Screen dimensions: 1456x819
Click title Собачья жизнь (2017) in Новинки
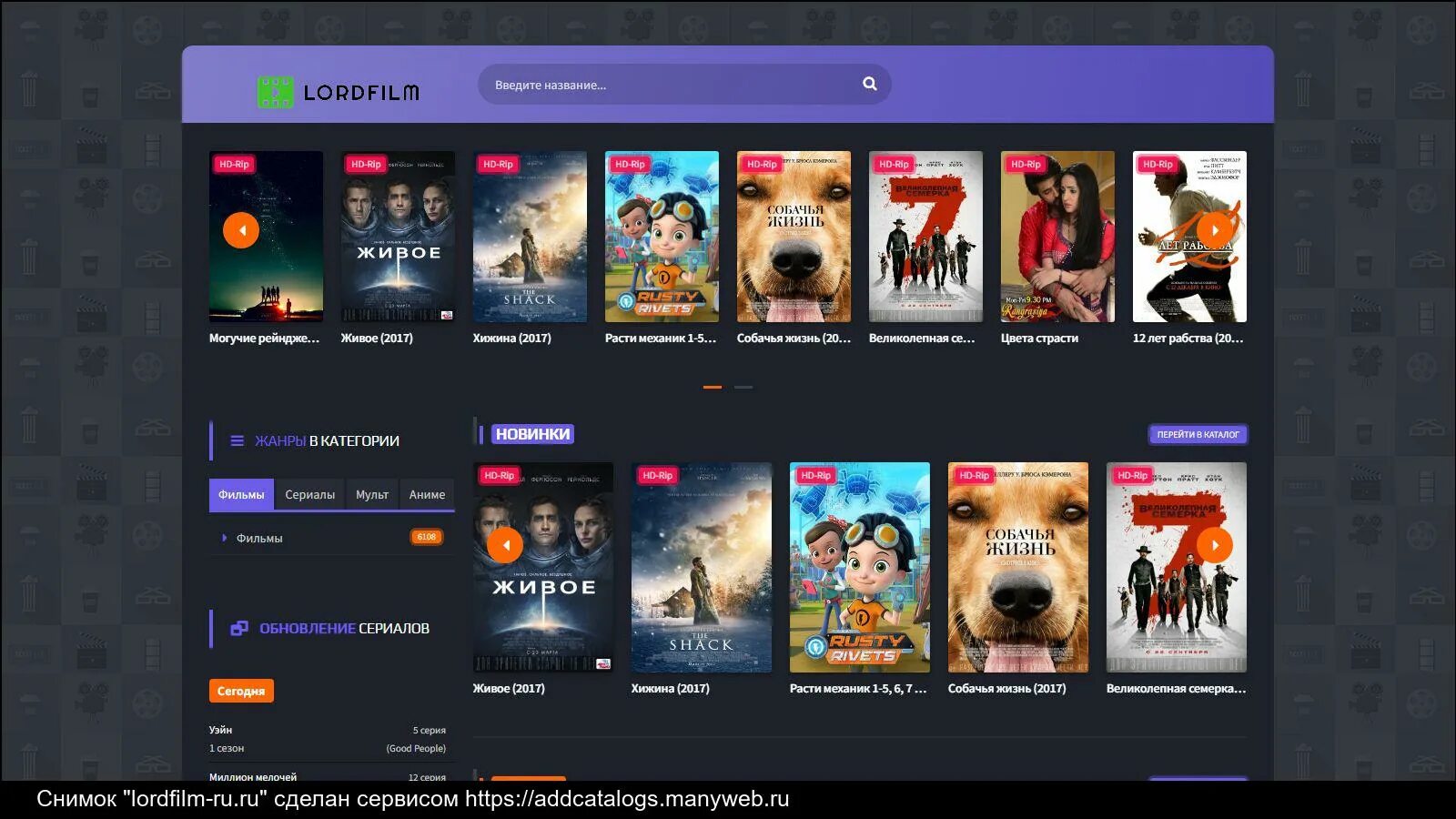pyautogui.click(x=1006, y=688)
